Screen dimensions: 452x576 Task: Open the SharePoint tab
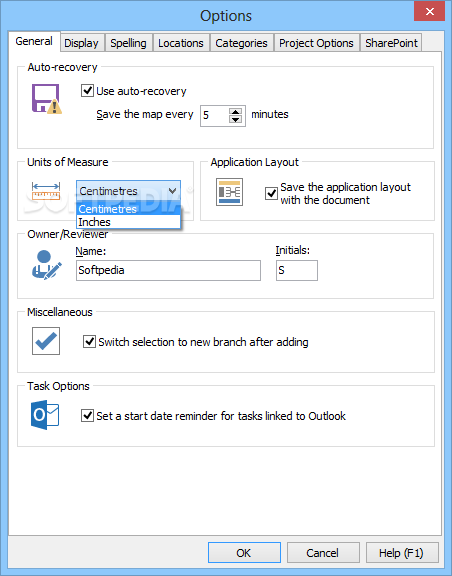pyautogui.click(x=391, y=43)
